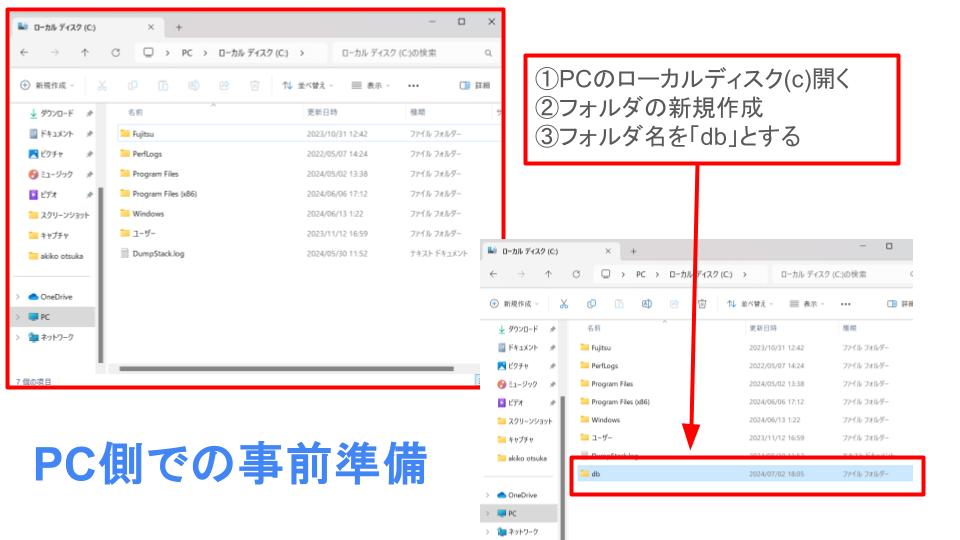Viewport: 960px width, 540px height.
Task: Go up one level in back Explorer window
Action: coord(85,53)
